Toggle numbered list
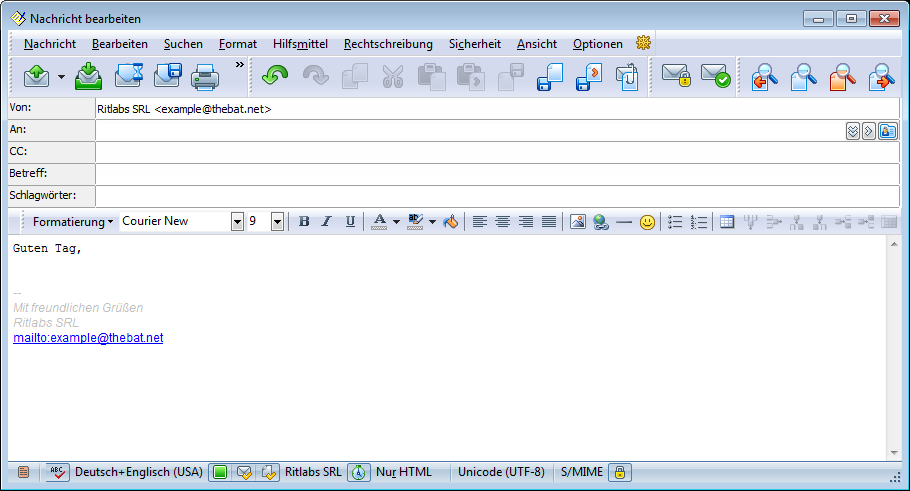Image resolution: width=910 pixels, height=491 pixels. pyautogui.click(x=699, y=222)
